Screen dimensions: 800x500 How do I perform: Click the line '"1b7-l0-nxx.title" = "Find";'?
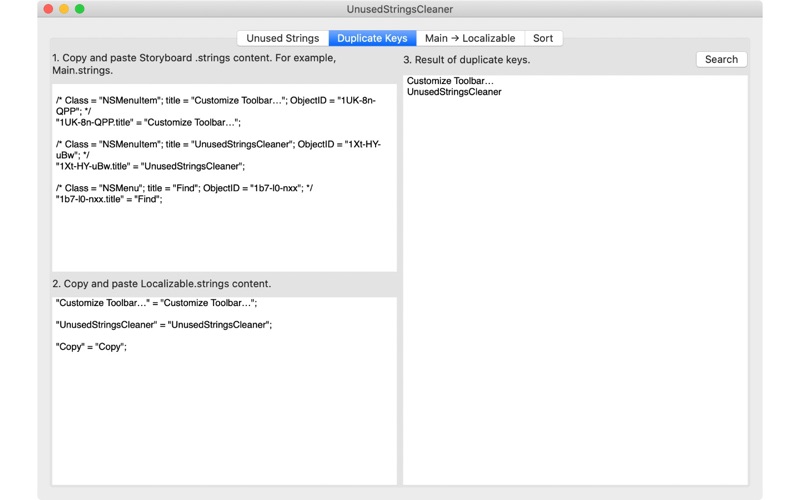tap(109, 199)
